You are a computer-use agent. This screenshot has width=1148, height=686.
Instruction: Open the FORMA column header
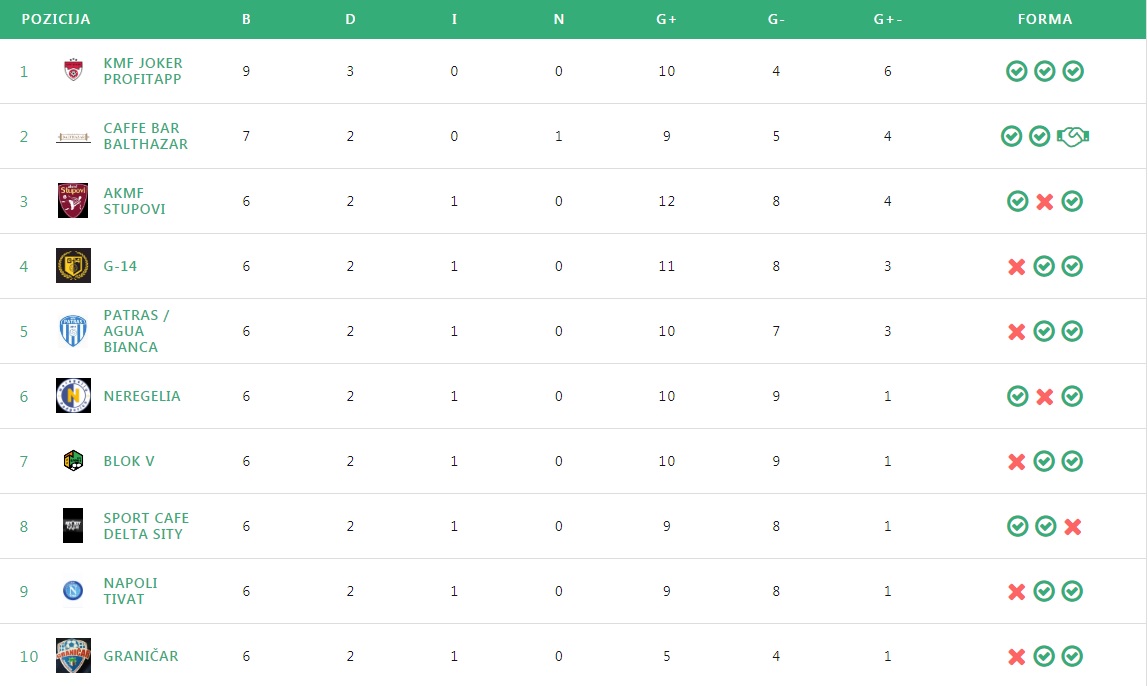[1044, 19]
